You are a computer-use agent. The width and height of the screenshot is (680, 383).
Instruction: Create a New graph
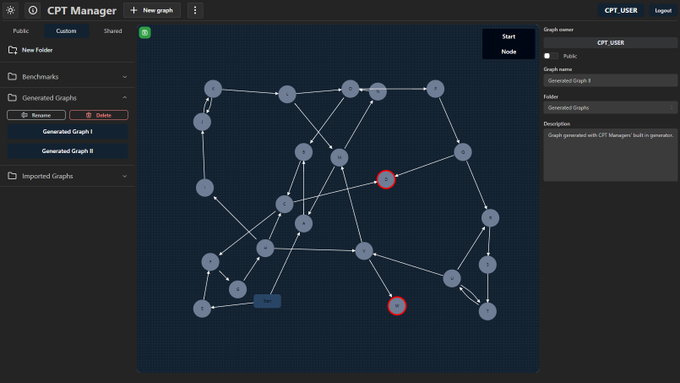click(152, 10)
